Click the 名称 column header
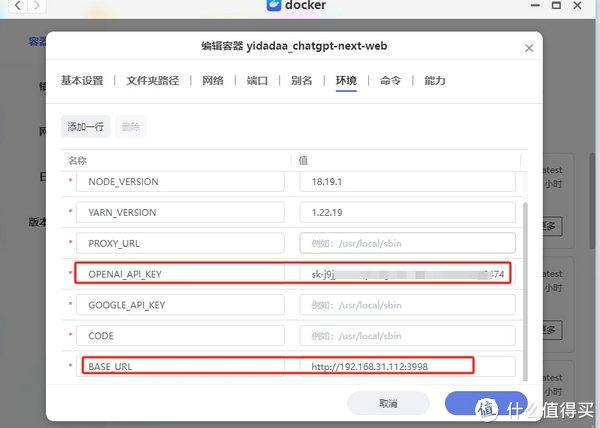Image resolution: width=600 pixels, height=428 pixels. [78, 160]
